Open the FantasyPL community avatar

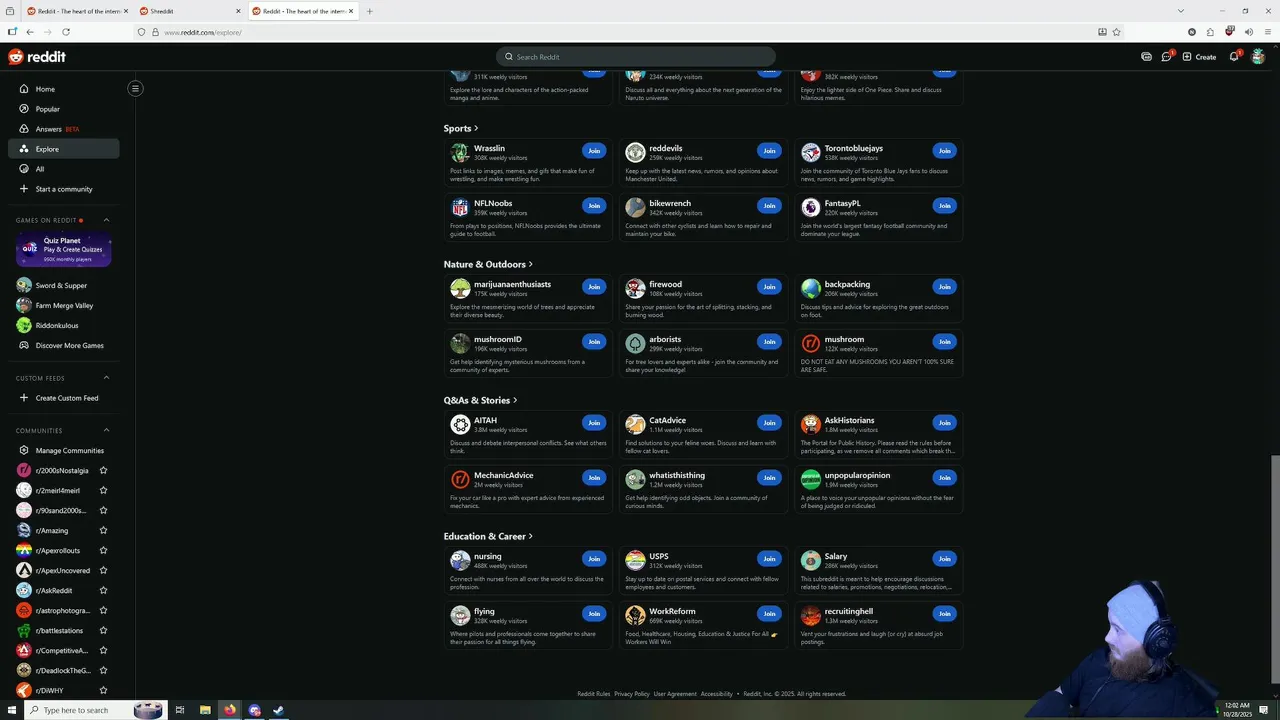click(811, 207)
